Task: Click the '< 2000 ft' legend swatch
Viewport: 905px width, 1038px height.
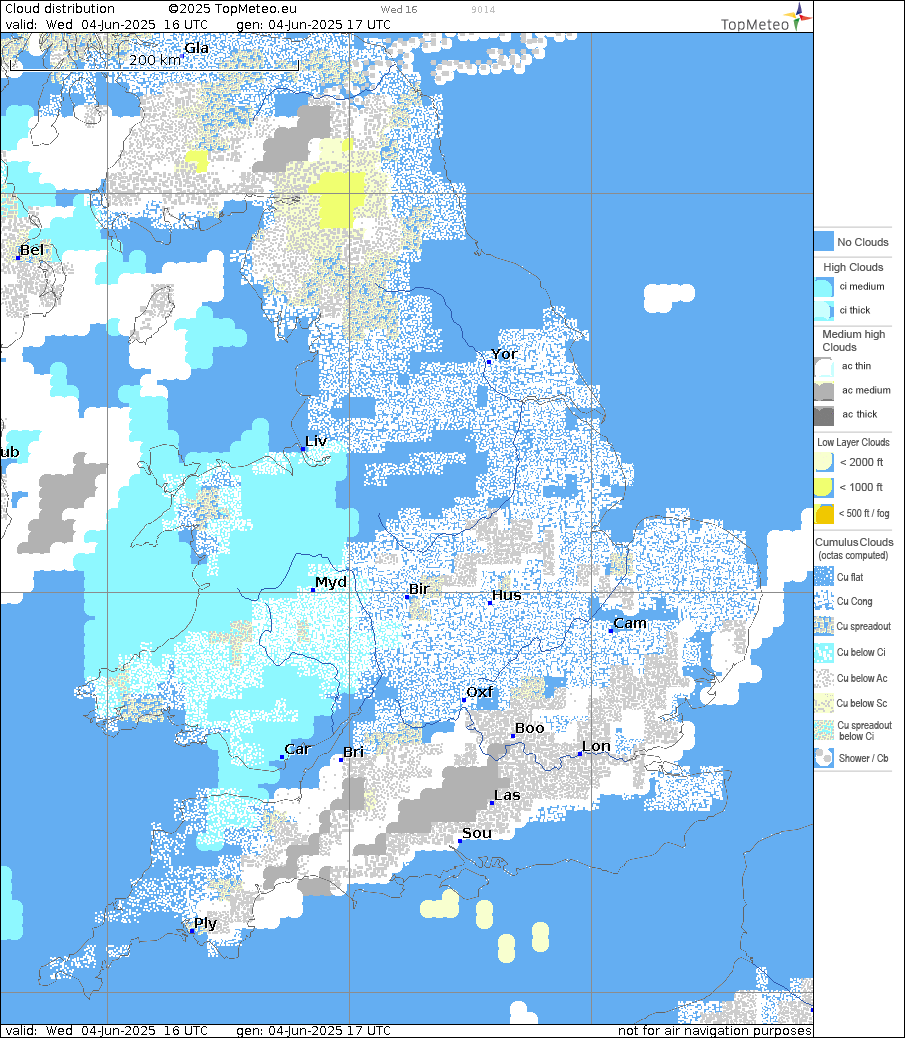Action: coord(824,462)
